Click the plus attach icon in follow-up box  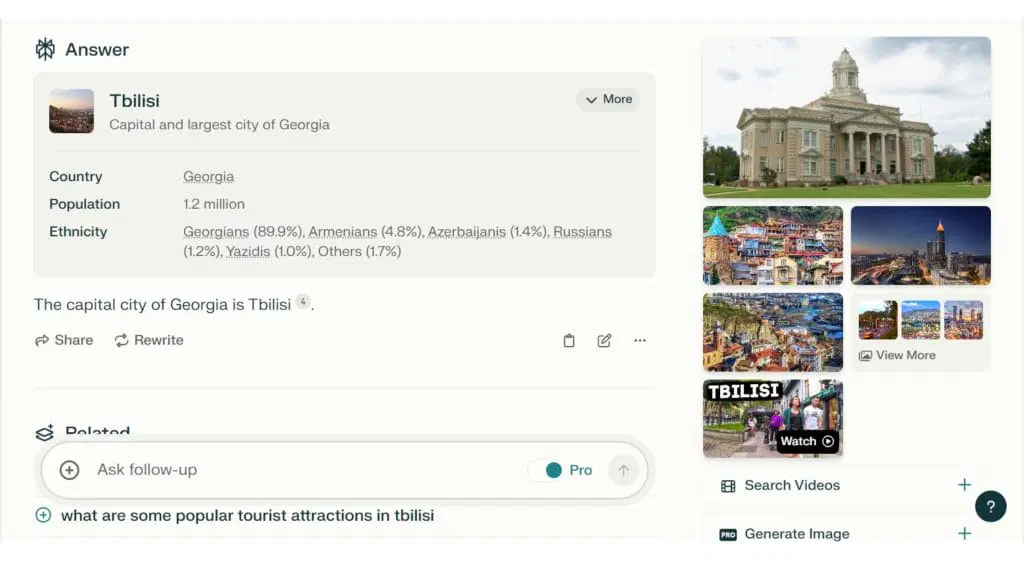[x=69, y=470]
